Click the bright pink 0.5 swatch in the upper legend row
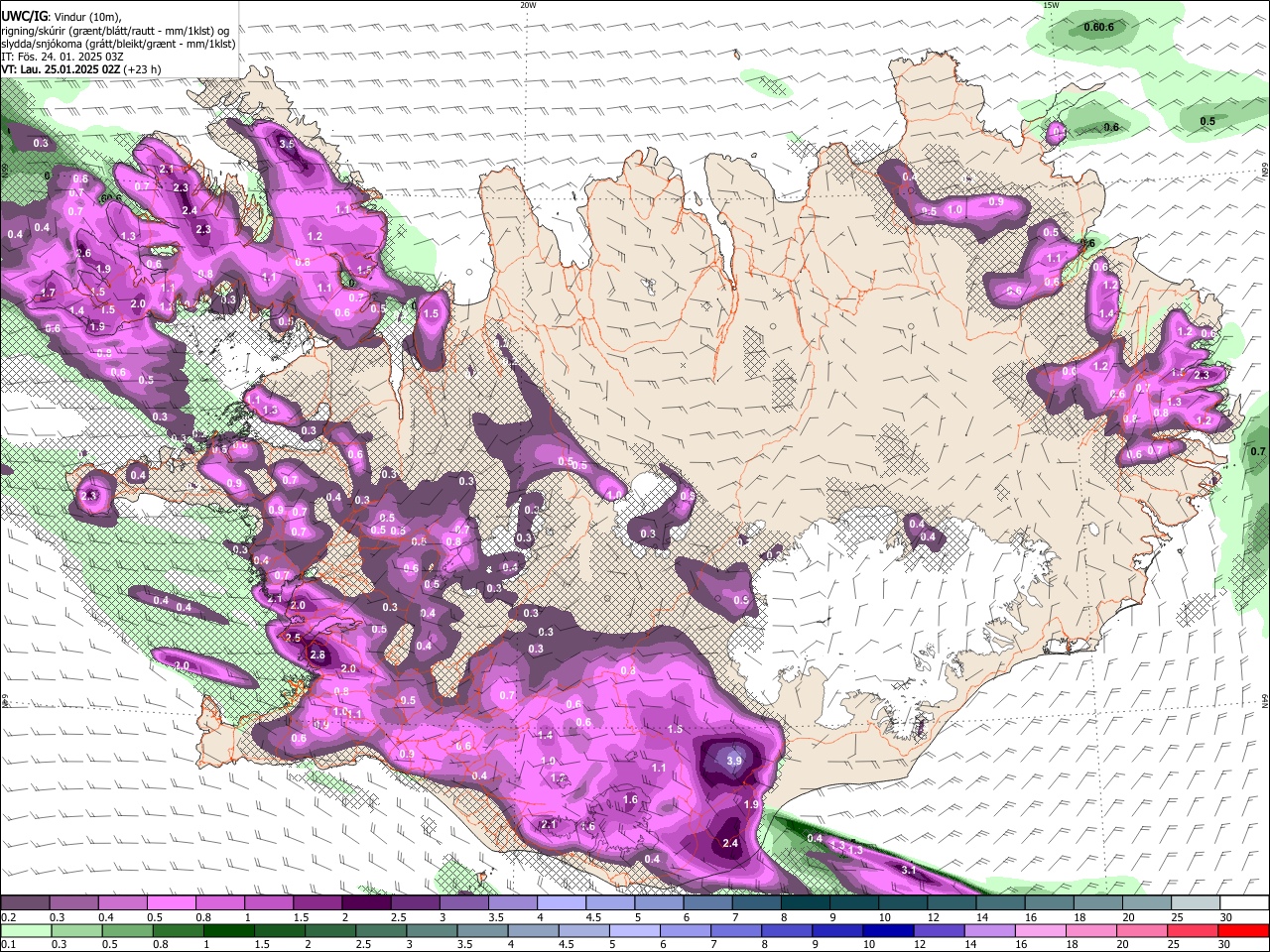Screen dimensions: 1270x952 click(171, 903)
